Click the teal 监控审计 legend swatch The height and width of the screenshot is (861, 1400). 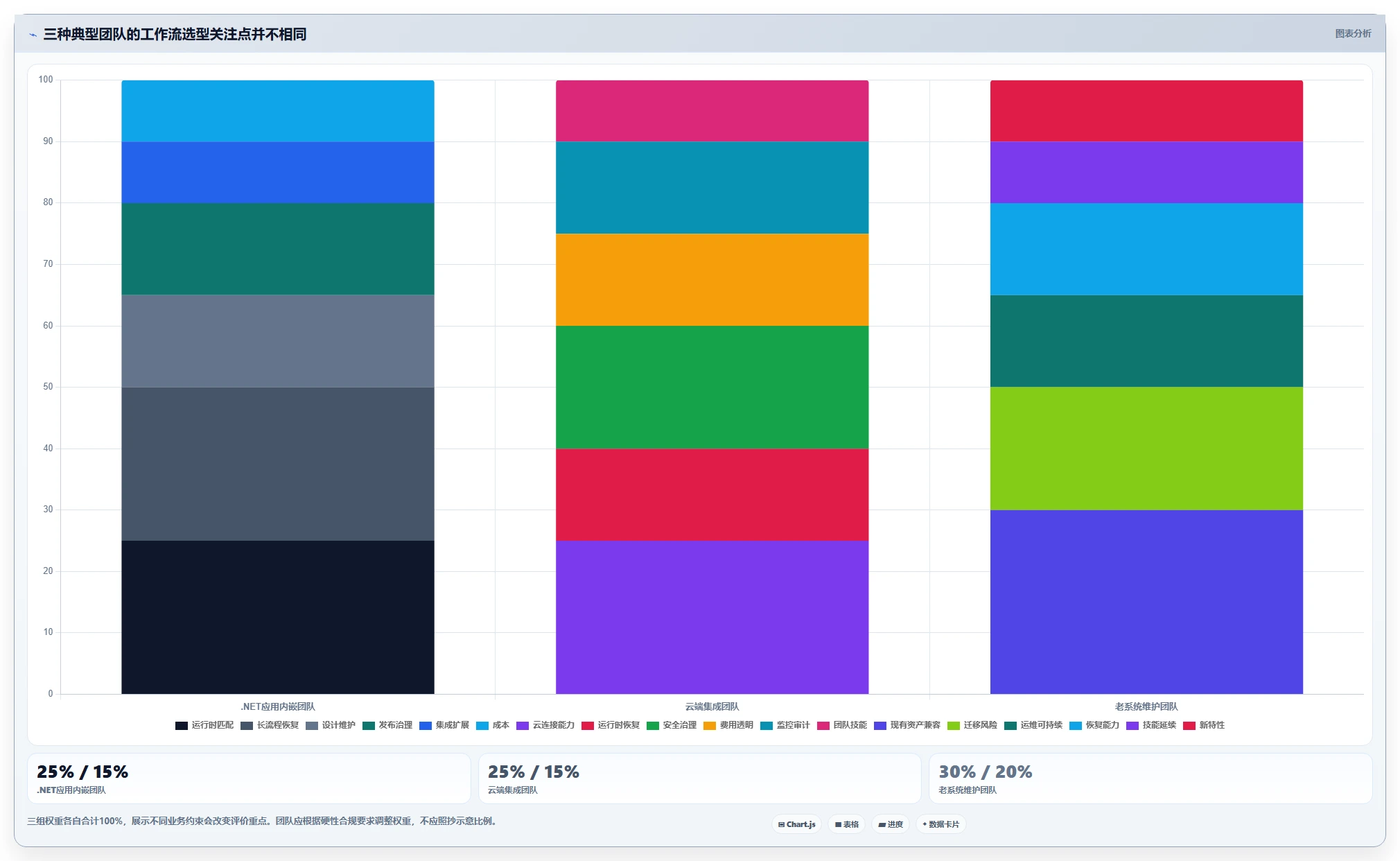pyautogui.click(x=767, y=726)
